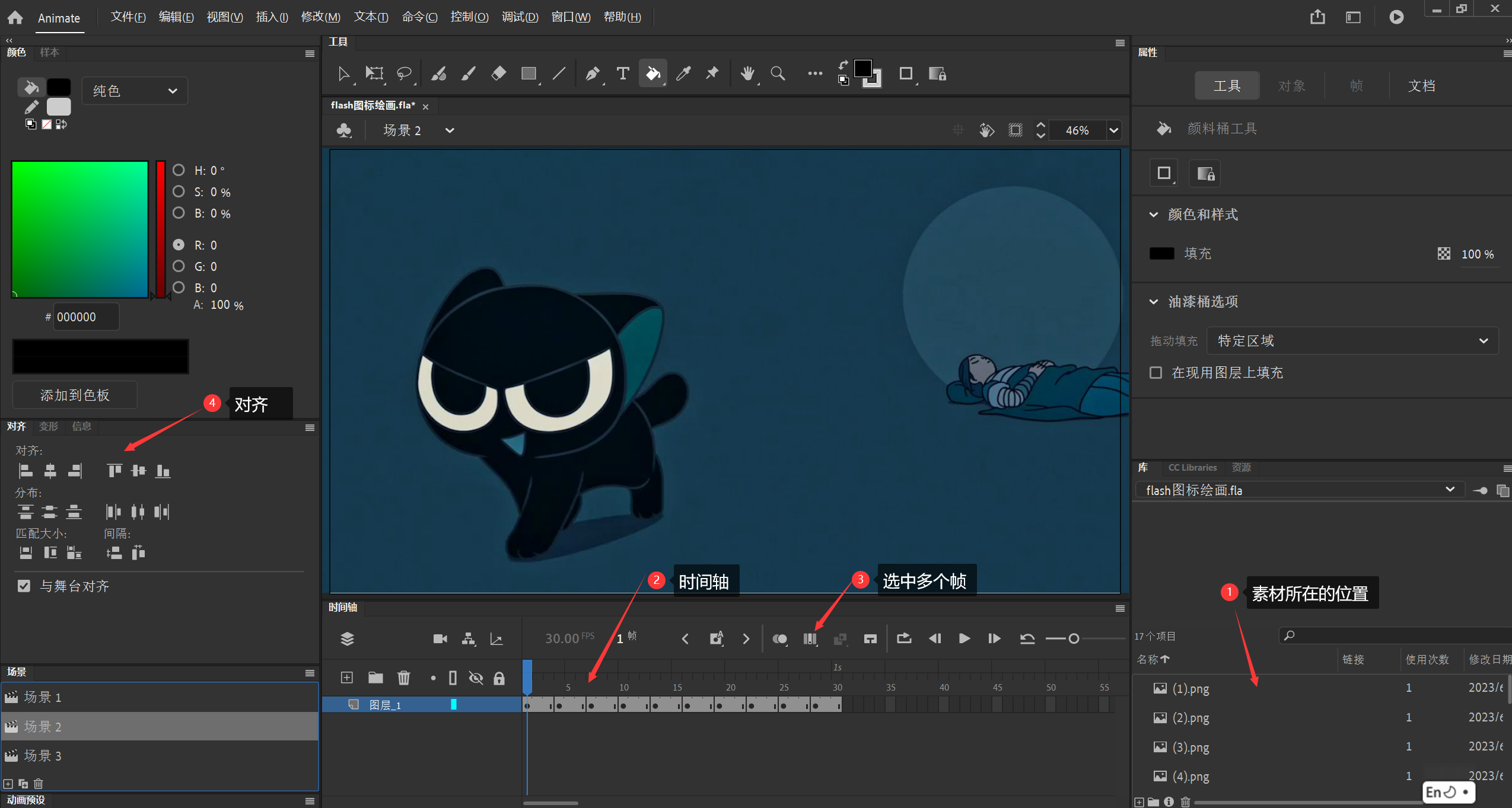Select 场景 3 in the scene list
The width and height of the screenshot is (1512, 808).
pos(160,756)
